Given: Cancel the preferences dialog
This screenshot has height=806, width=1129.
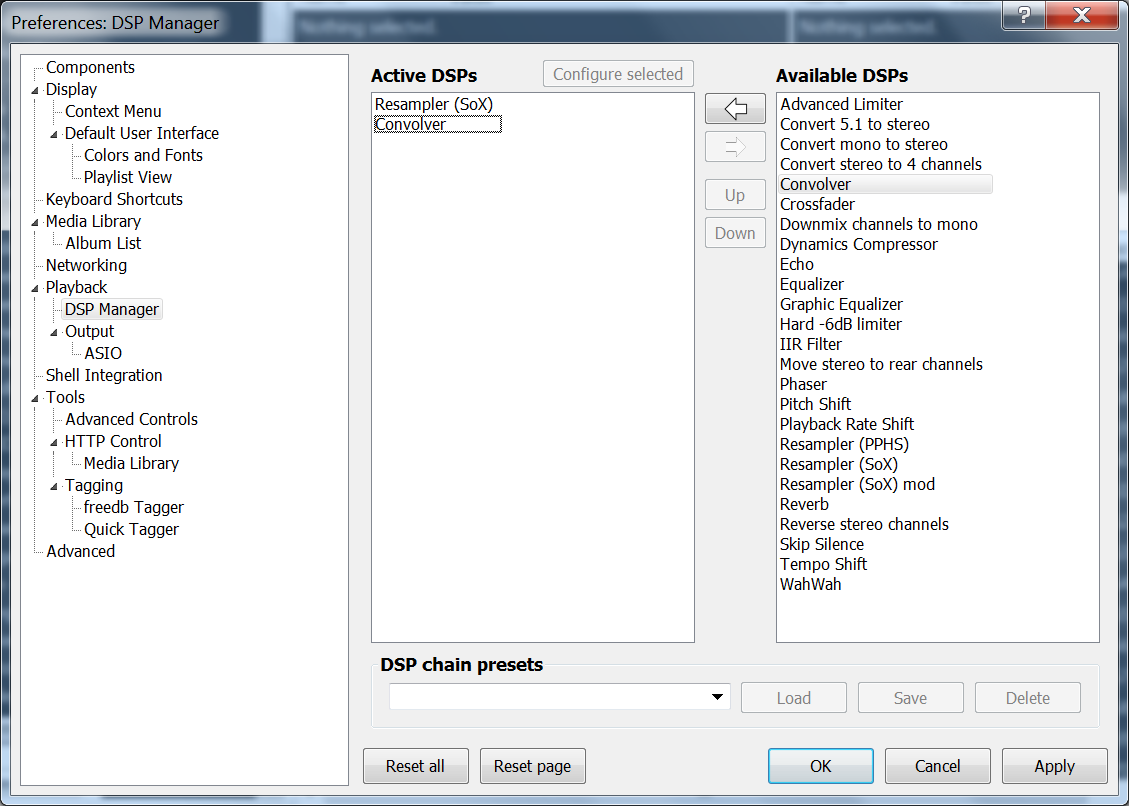Looking at the screenshot, I should (x=937, y=766).
